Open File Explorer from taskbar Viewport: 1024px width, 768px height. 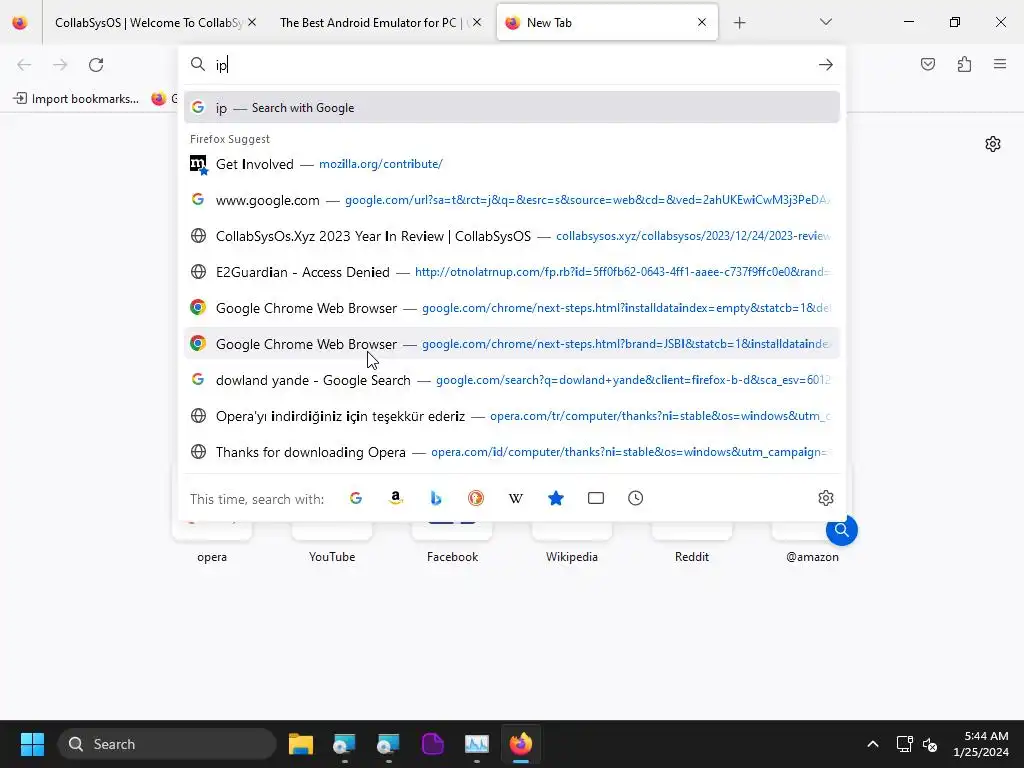pyautogui.click(x=301, y=744)
